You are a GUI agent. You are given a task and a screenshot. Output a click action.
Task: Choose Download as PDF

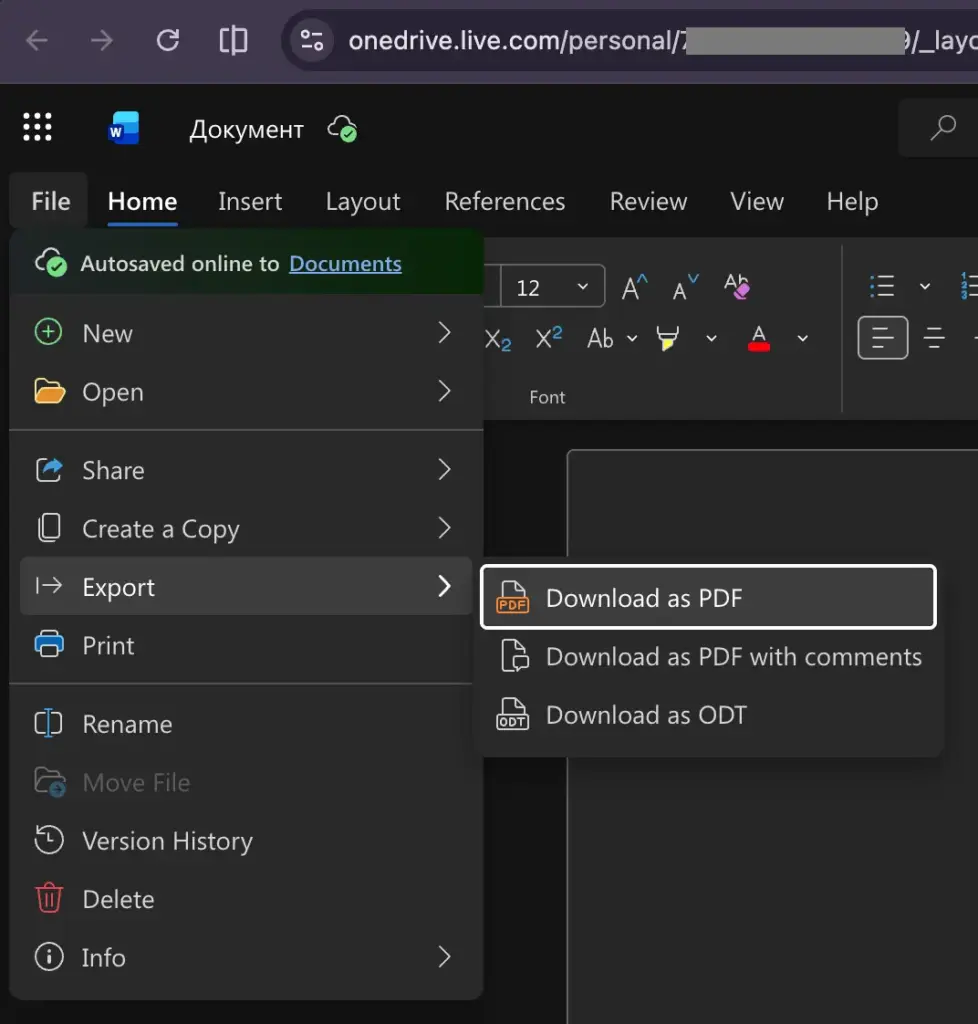(708, 597)
